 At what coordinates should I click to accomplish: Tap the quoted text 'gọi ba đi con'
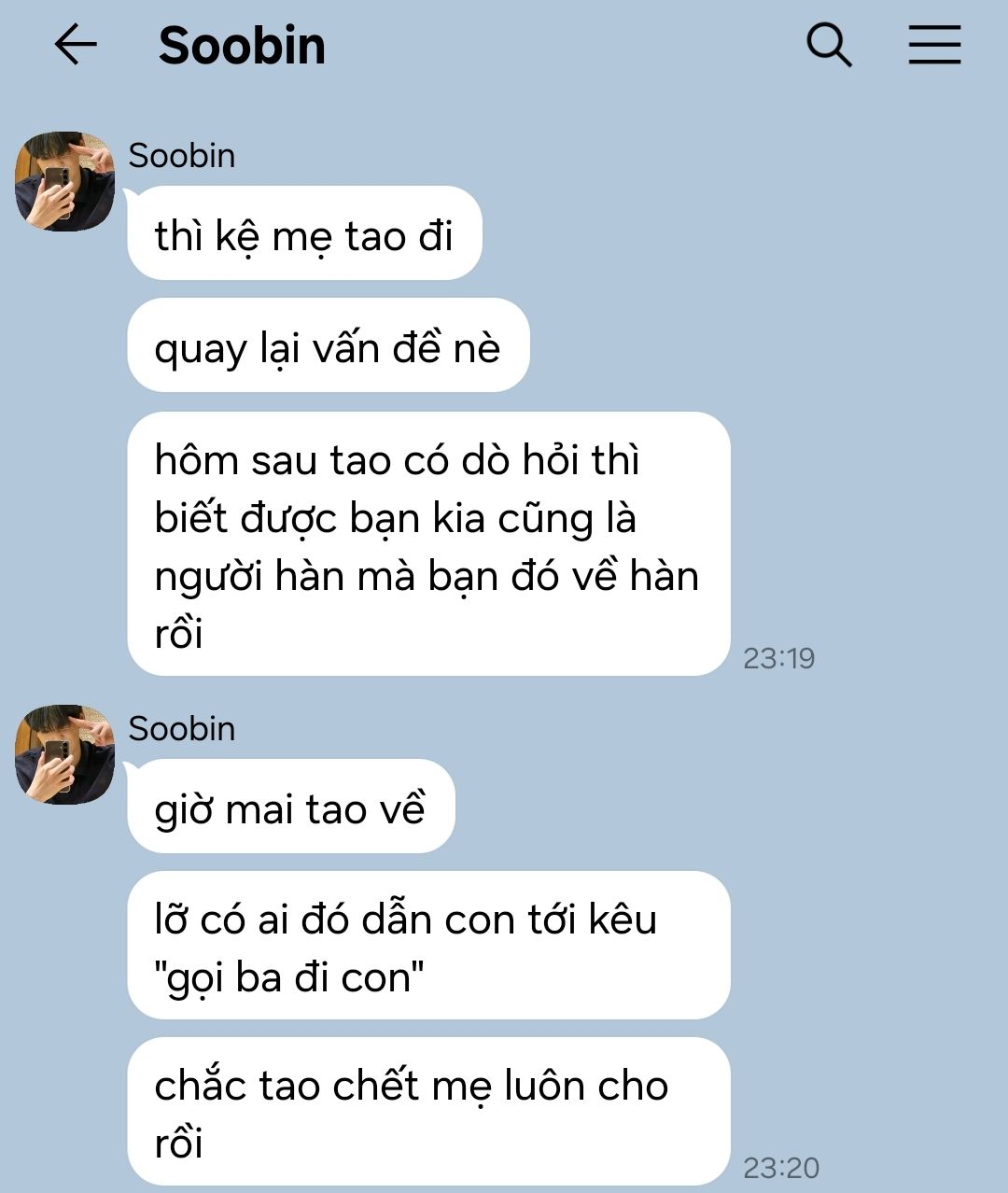point(289,978)
